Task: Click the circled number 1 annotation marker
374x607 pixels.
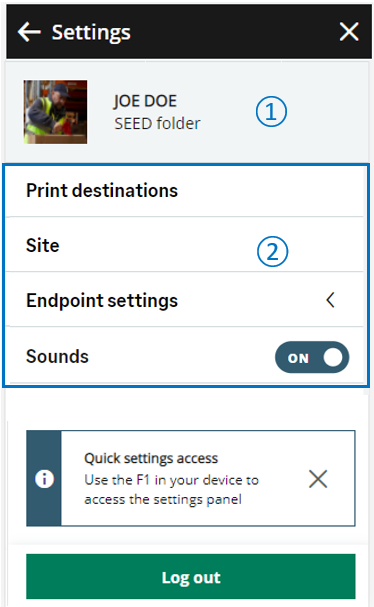Action: pos(271,111)
